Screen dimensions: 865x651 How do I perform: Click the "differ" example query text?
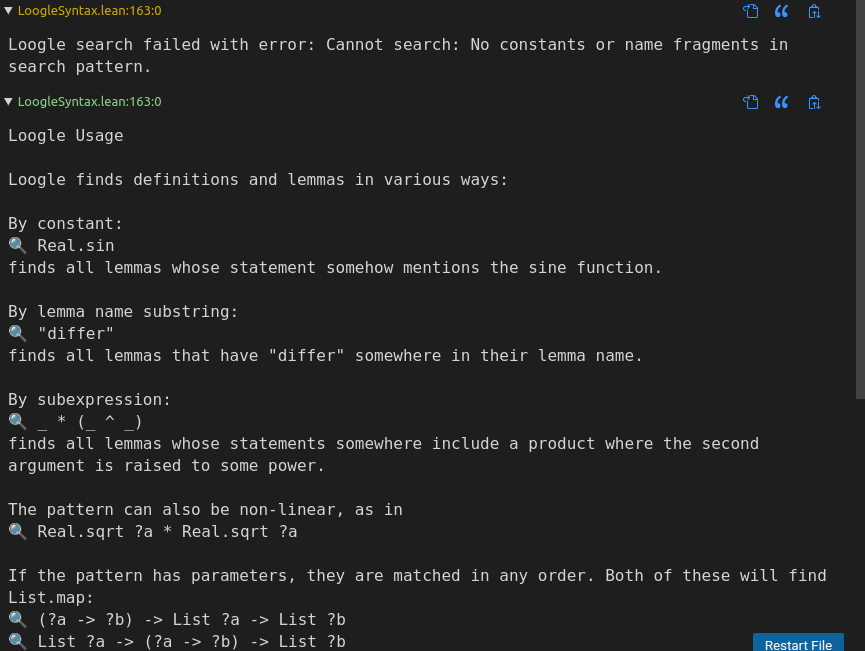[76, 333]
